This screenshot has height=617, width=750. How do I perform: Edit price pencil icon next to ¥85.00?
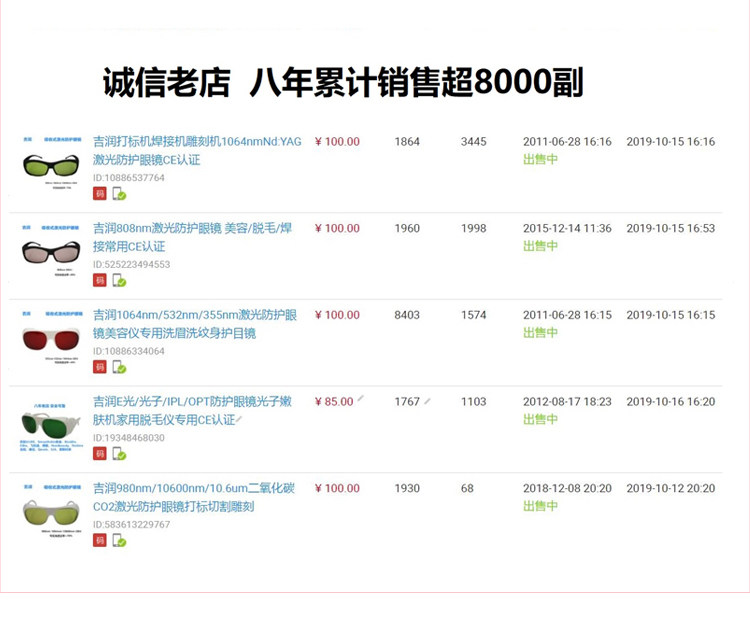361,398
